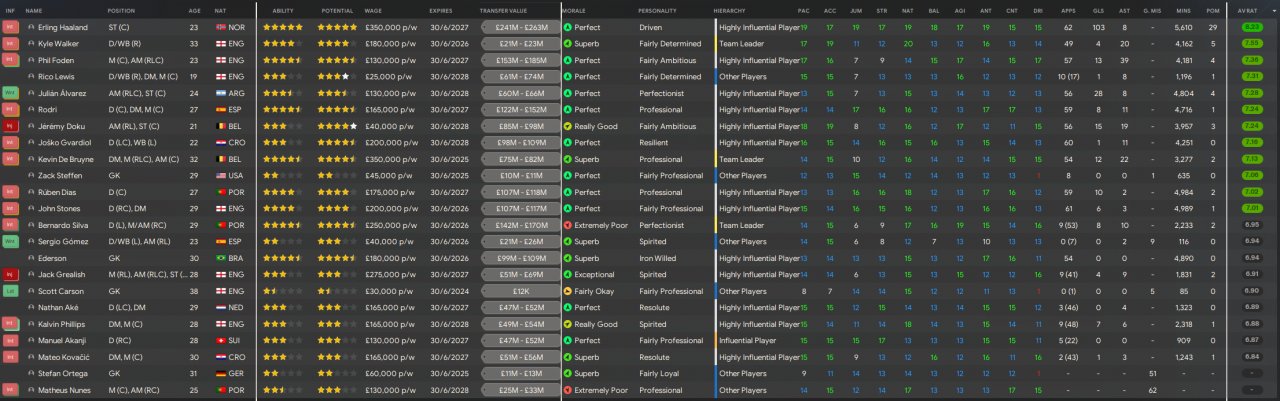Sort by the AV RAT column header

pos(1247,10)
